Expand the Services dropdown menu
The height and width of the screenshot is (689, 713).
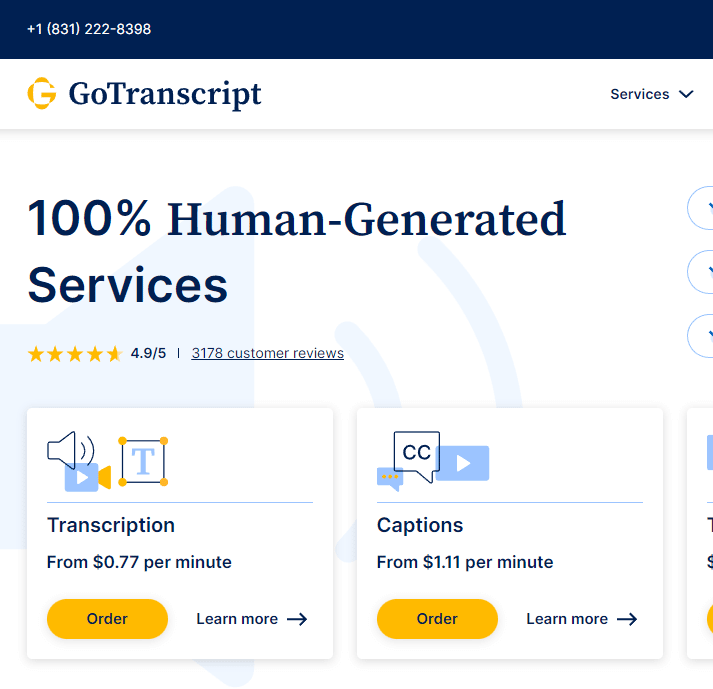[x=652, y=94]
